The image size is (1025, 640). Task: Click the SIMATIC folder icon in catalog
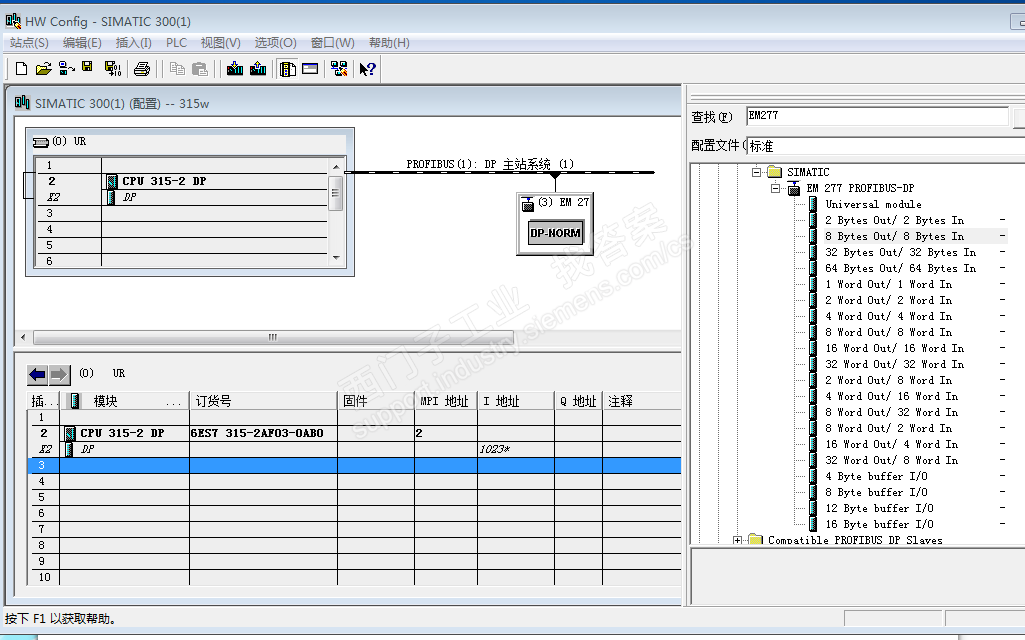[775, 172]
